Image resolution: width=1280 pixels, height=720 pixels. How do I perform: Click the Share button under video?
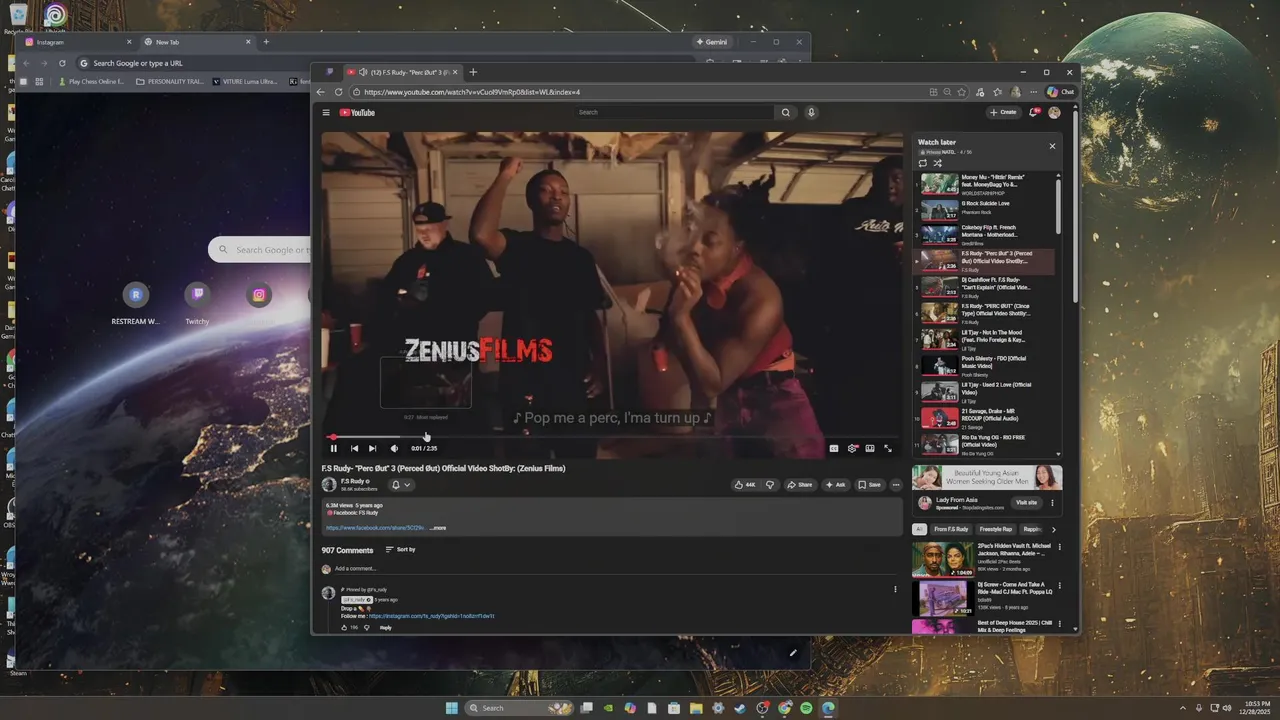[799, 485]
